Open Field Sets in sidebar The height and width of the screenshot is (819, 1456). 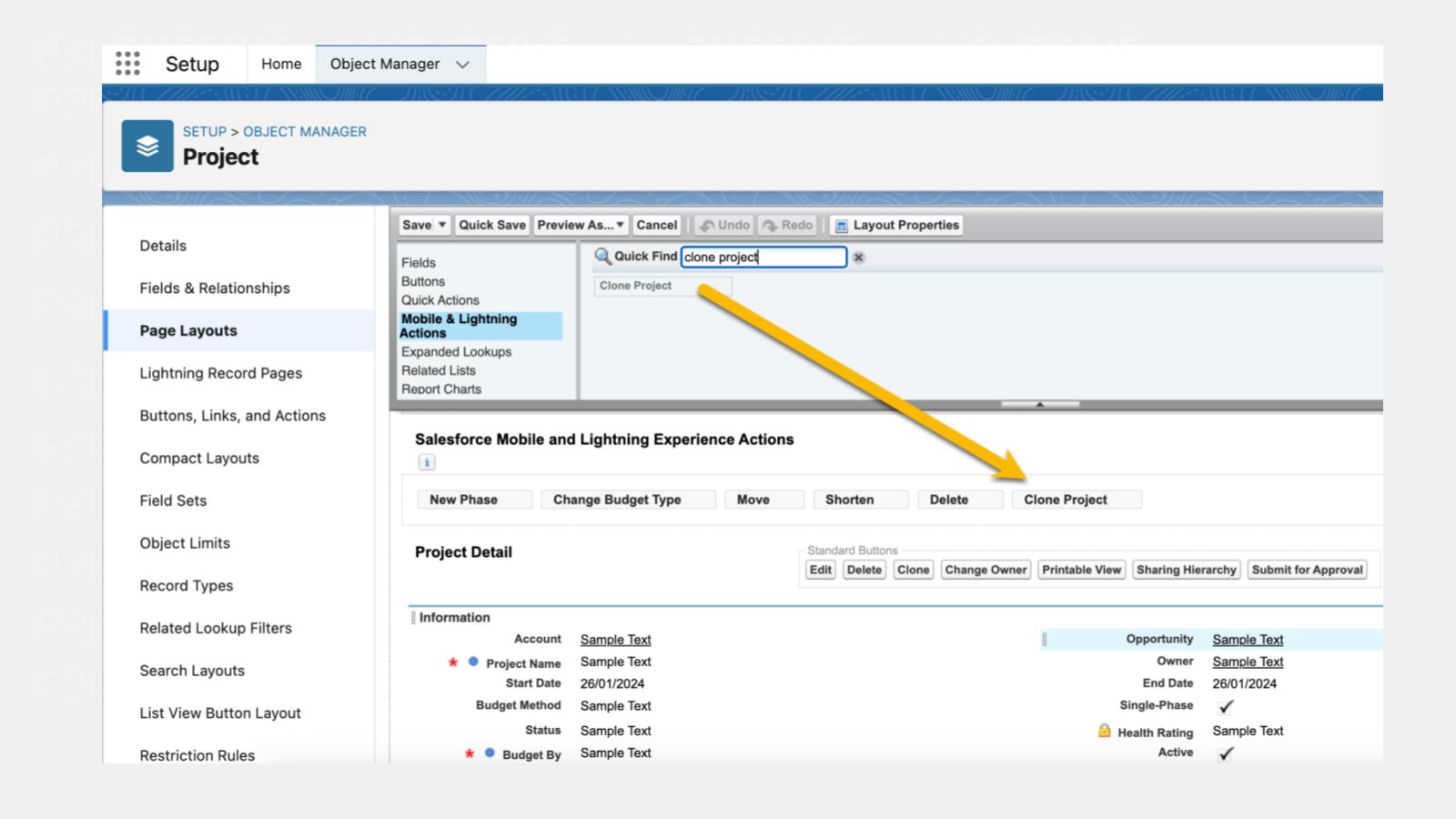(173, 500)
